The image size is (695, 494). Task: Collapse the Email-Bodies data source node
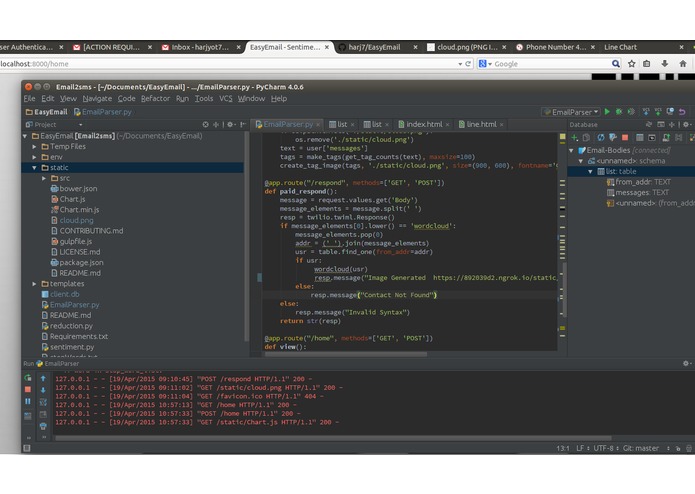pos(571,151)
